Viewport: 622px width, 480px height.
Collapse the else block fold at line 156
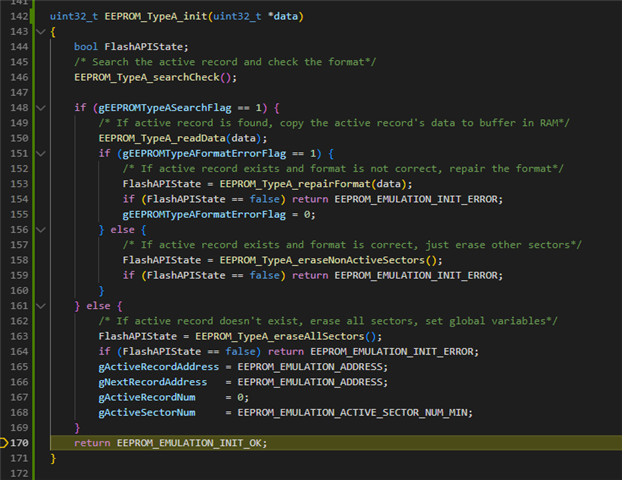41,230
